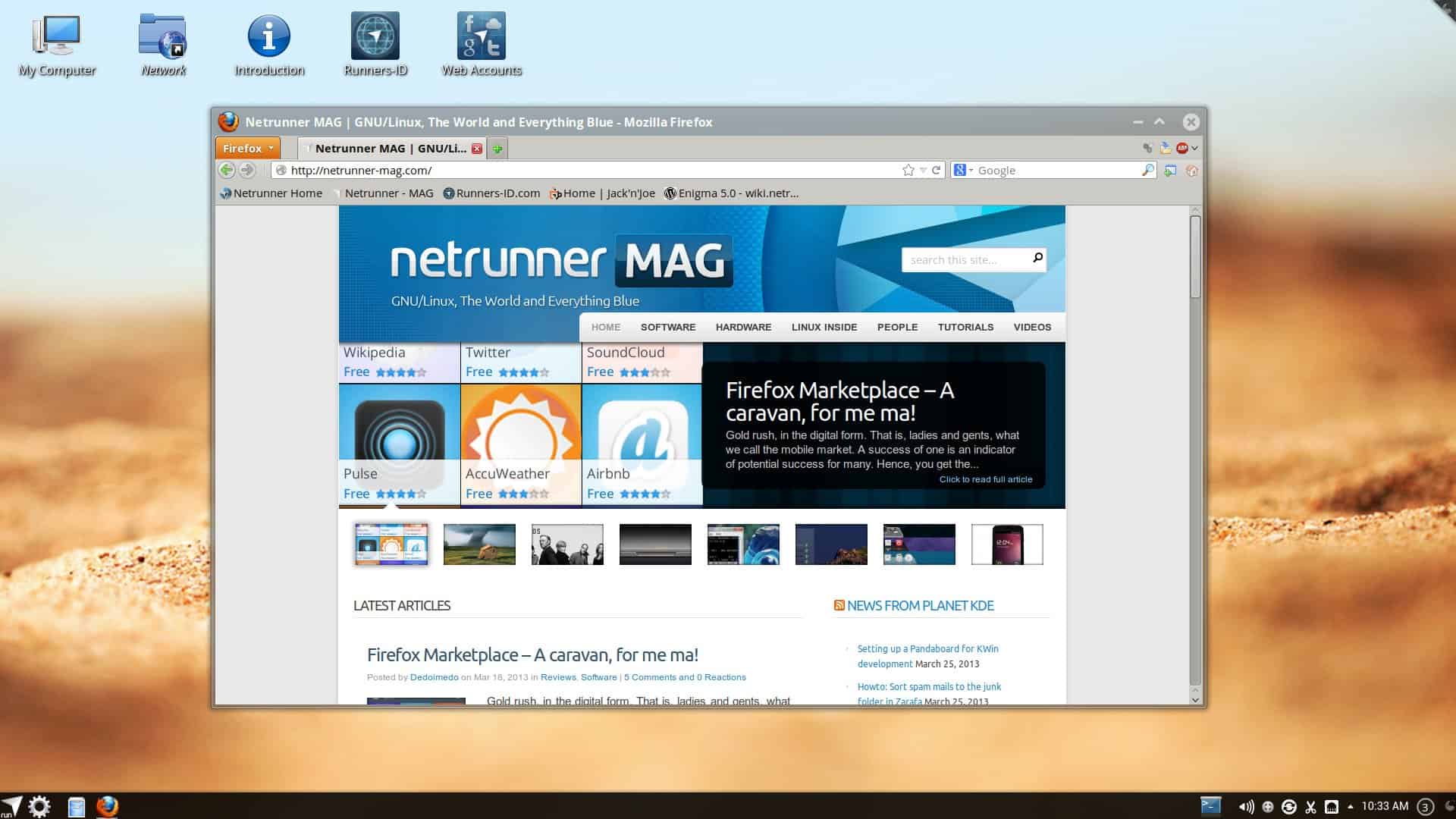
Task: Open the Adblock Plus toolbar icon
Action: point(1181,149)
